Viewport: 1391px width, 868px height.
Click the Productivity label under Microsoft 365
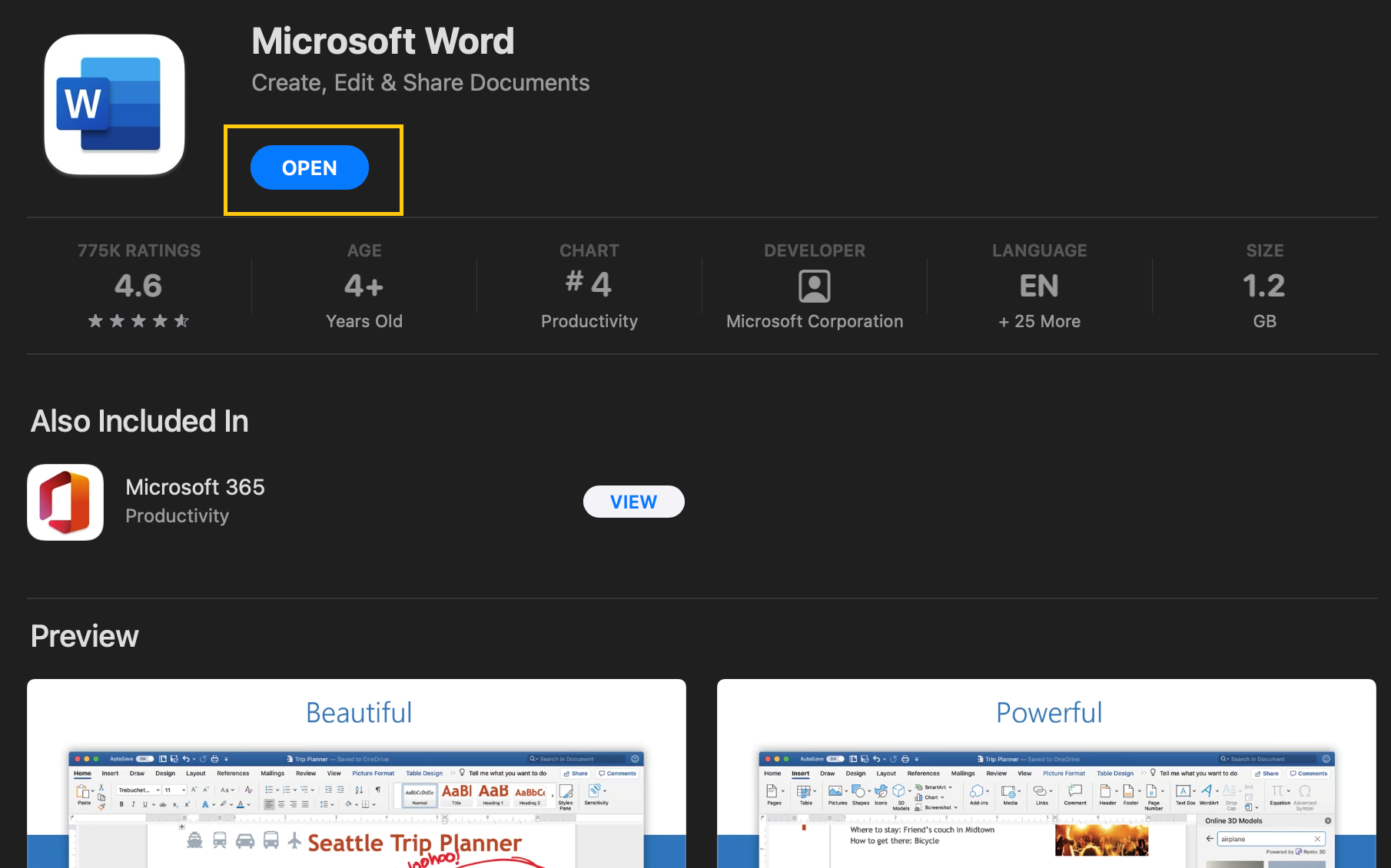pyautogui.click(x=177, y=515)
